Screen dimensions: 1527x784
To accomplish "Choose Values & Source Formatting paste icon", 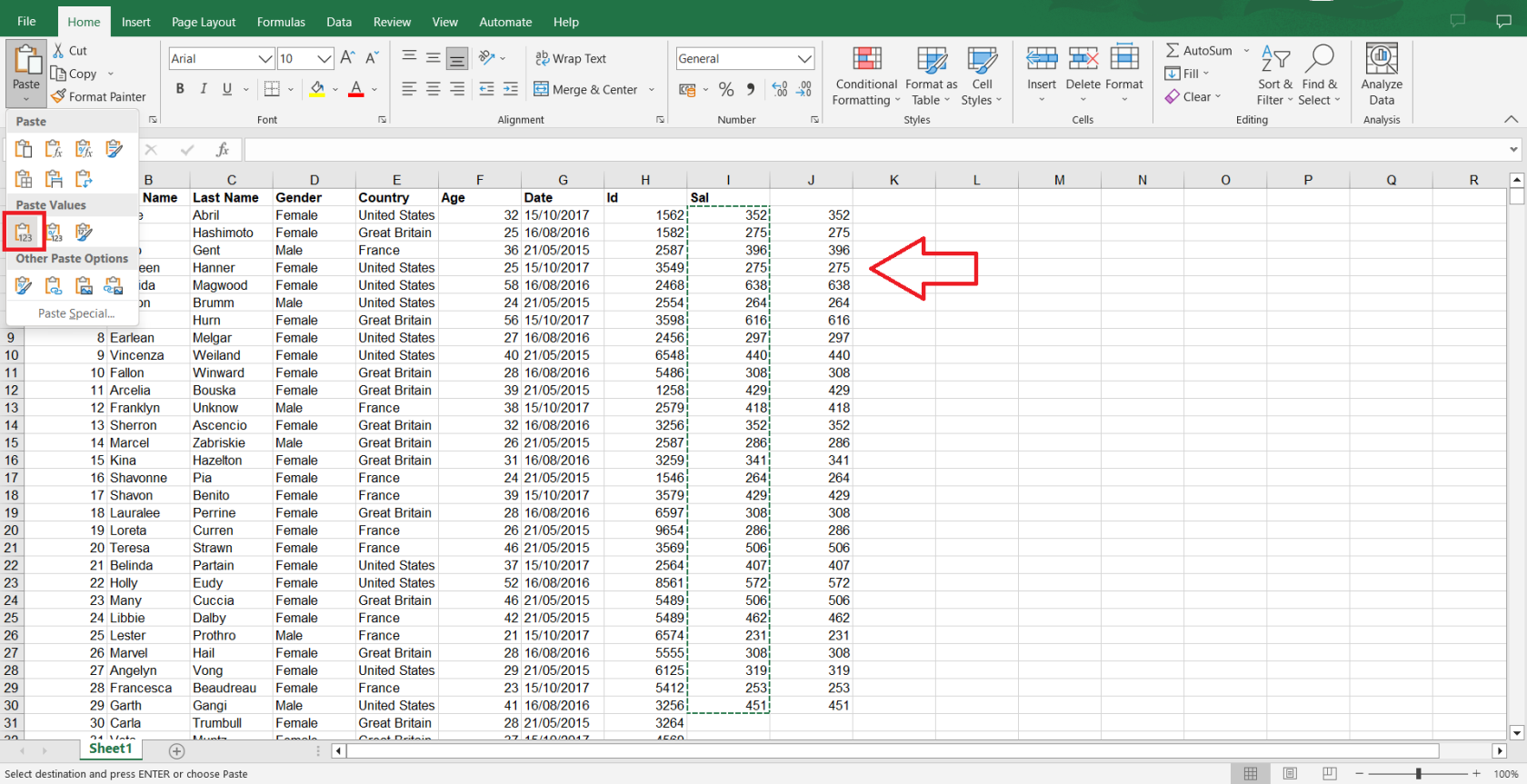I will 85,233.
